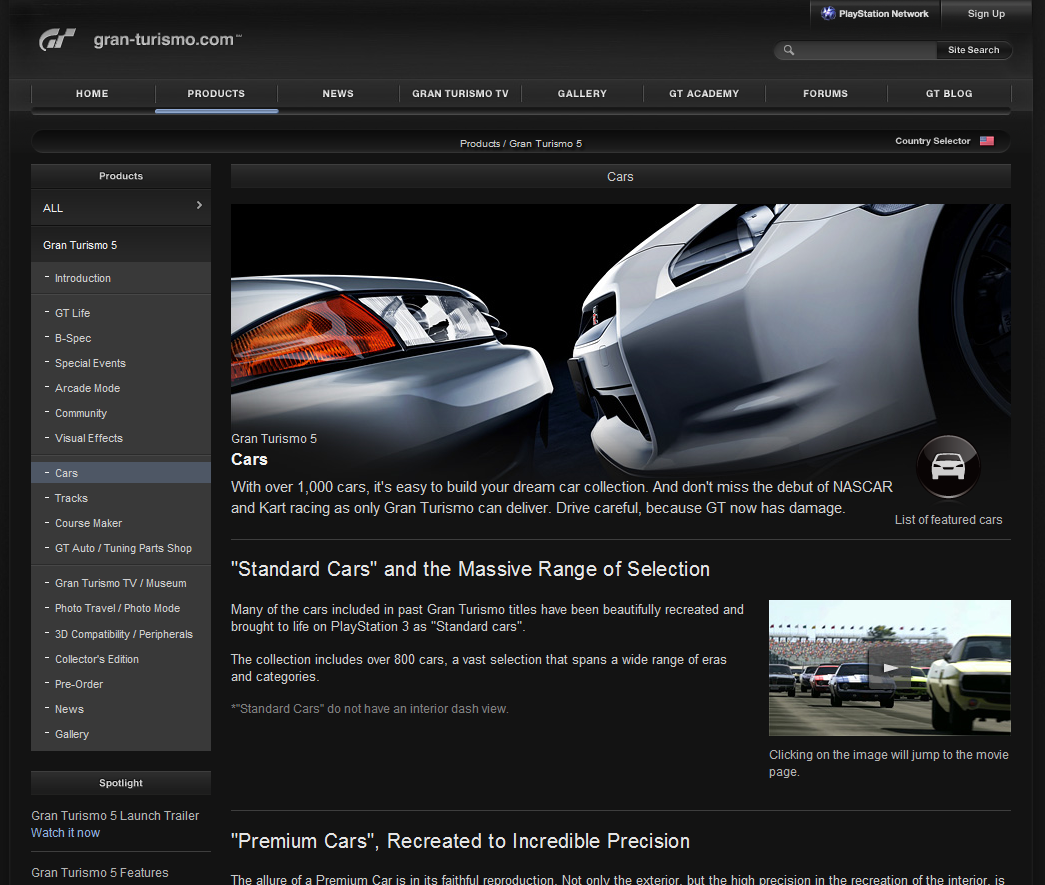This screenshot has width=1045, height=885.
Task: Open GT Auto / Tuning Parts Shop
Action: click(123, 548)
